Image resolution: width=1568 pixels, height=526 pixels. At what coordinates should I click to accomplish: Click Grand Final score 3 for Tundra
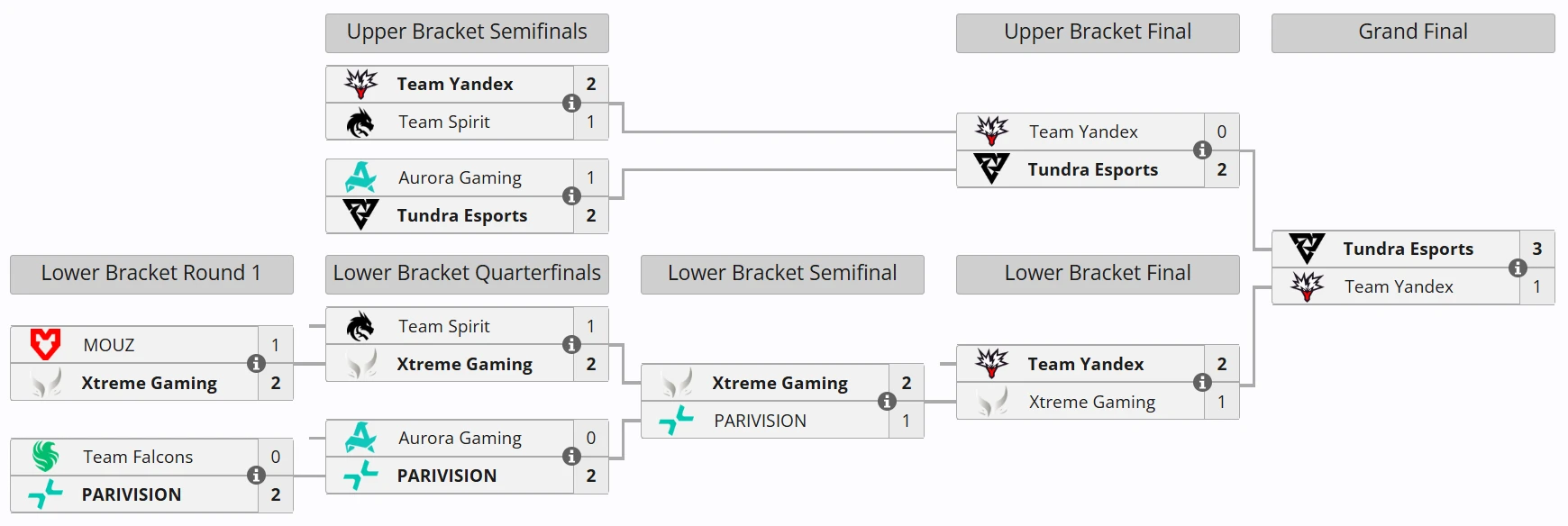(1536, 249)
